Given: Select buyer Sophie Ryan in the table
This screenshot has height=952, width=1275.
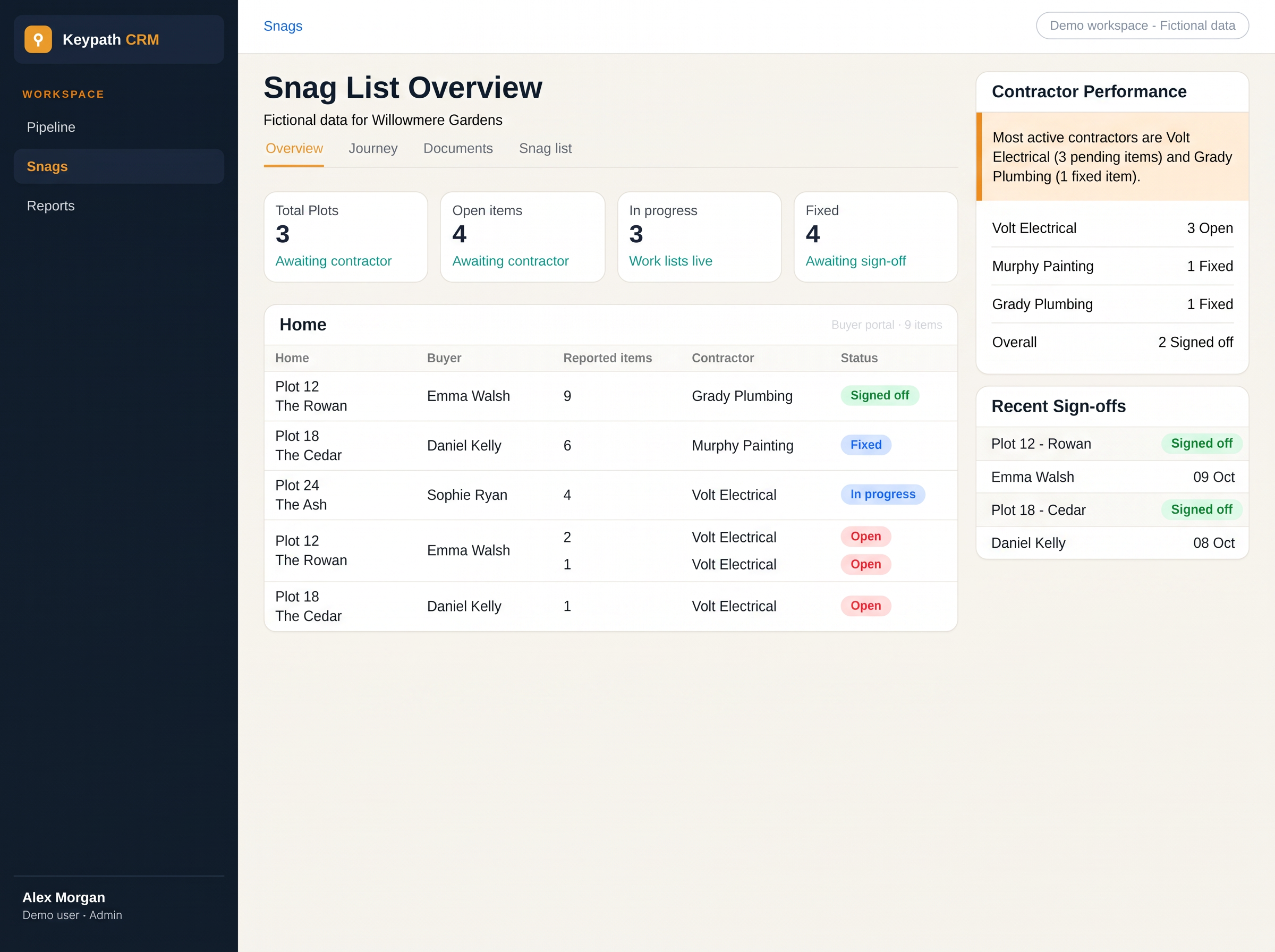Looking at the screenshot, I should pyautogui.click(x=467, y=495).
